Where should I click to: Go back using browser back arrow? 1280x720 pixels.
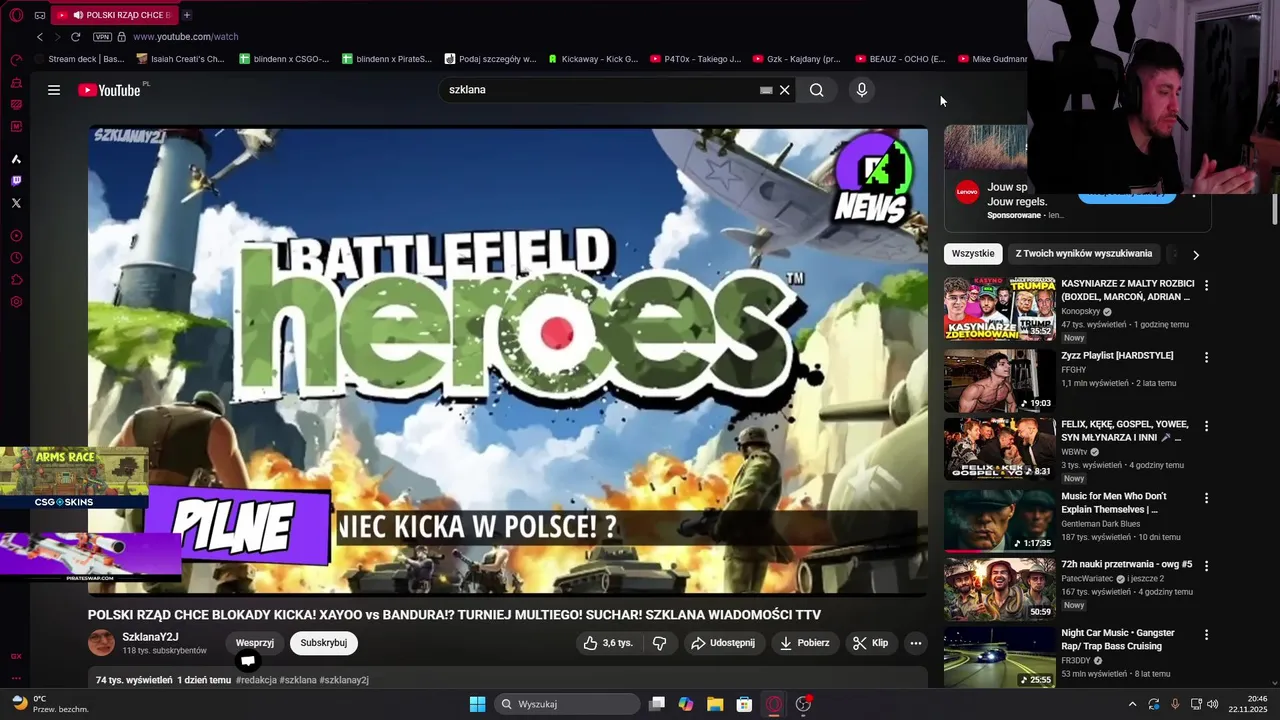click(x=40, y=37)
